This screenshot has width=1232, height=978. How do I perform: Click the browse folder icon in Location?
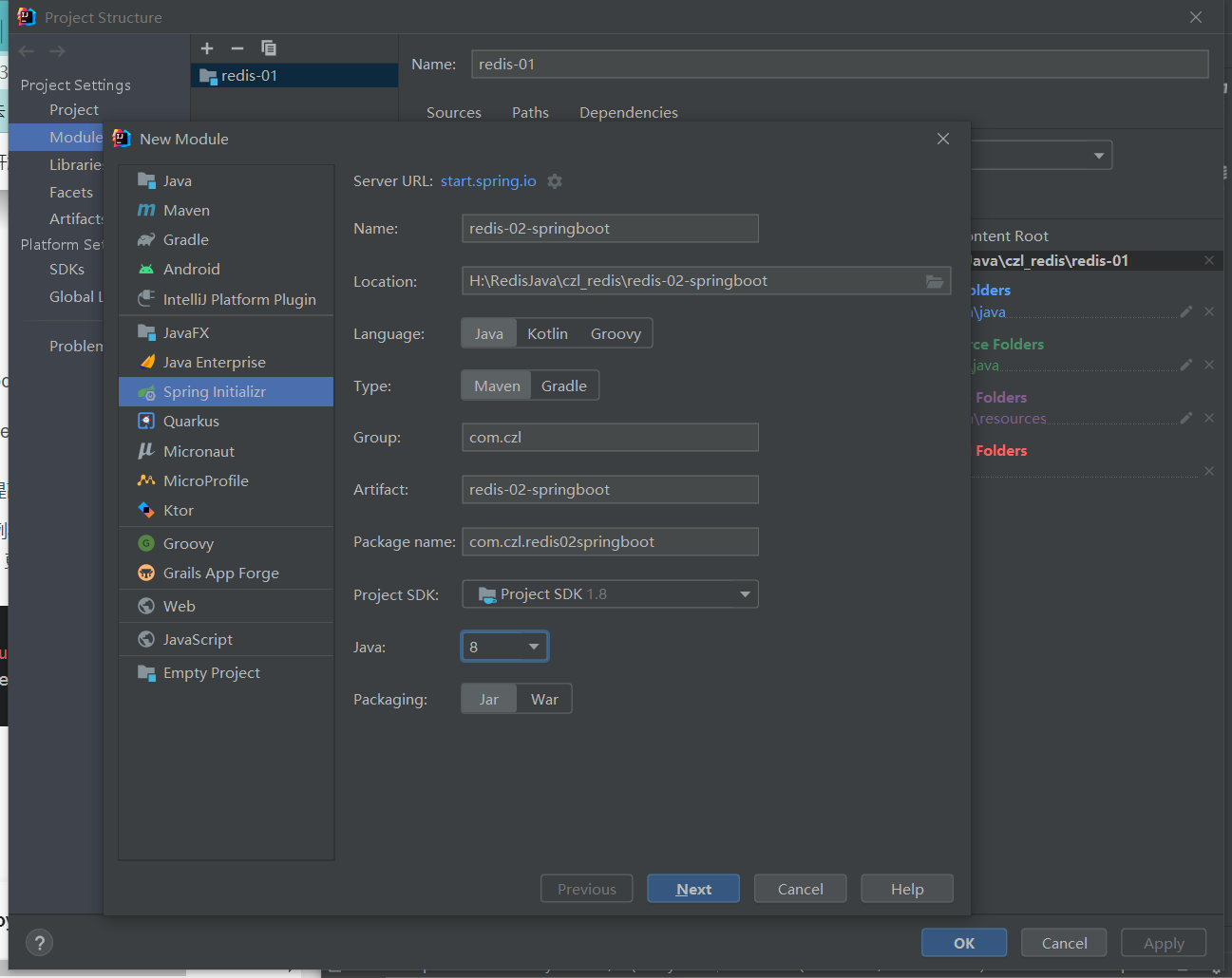[935, 281]
